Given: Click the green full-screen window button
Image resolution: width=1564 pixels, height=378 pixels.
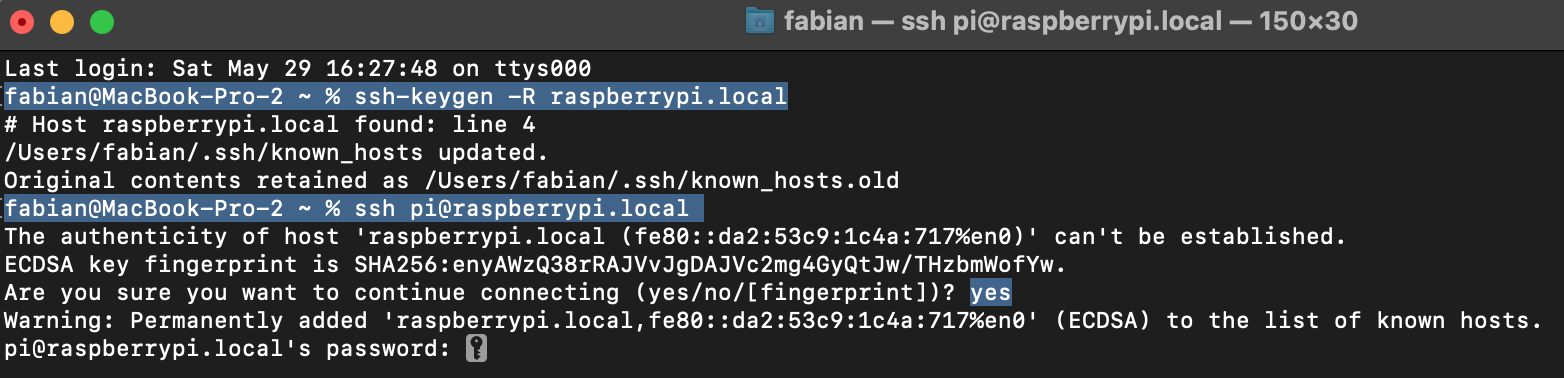Looking at the screenshot, I should coord(101,21).
